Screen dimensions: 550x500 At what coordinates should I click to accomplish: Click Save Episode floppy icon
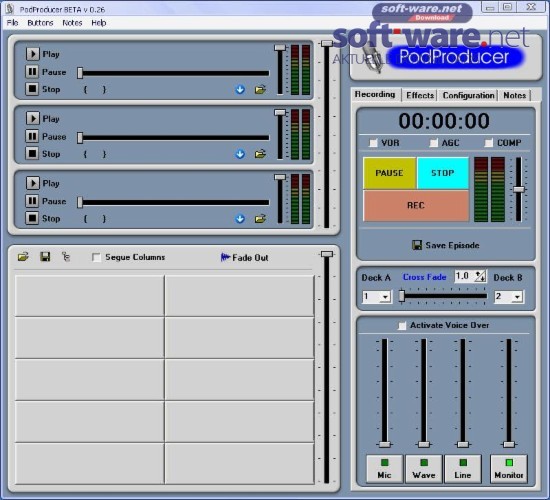tap(417, 245)
